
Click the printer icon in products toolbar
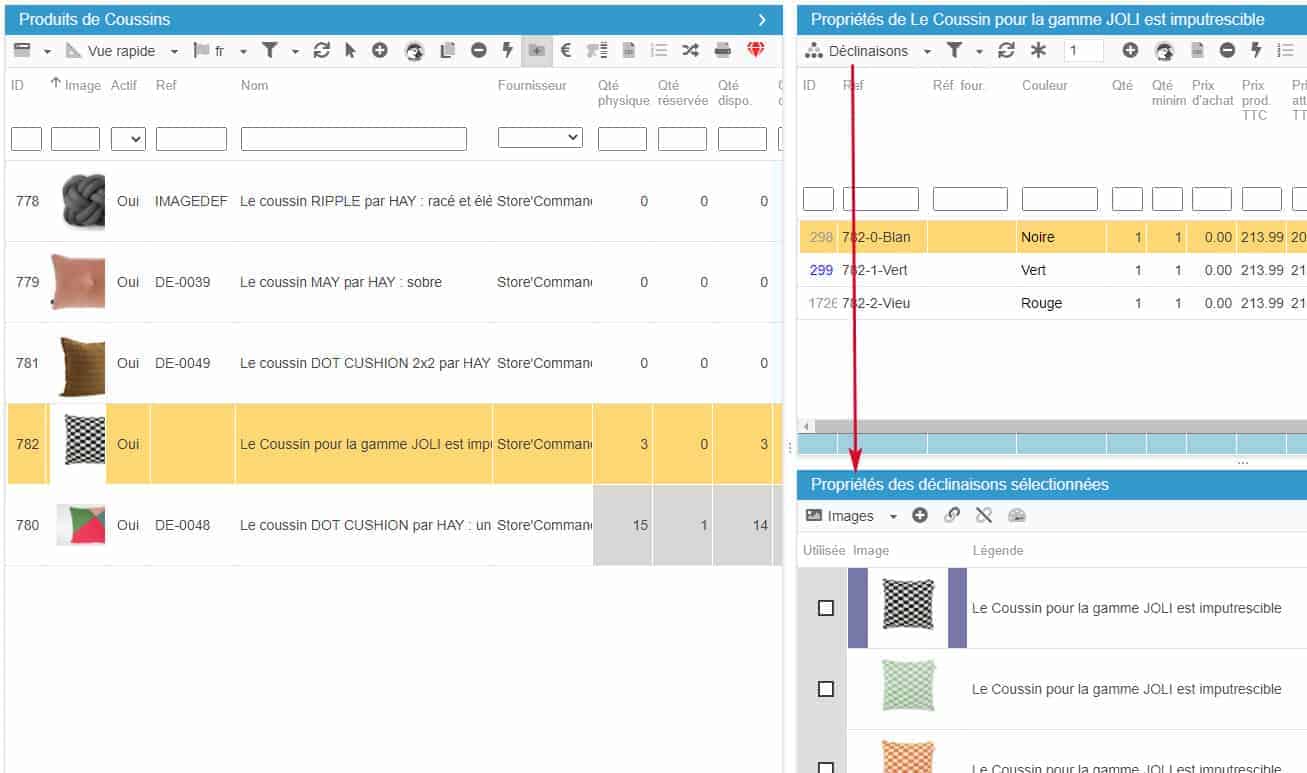tap(723, 50)
